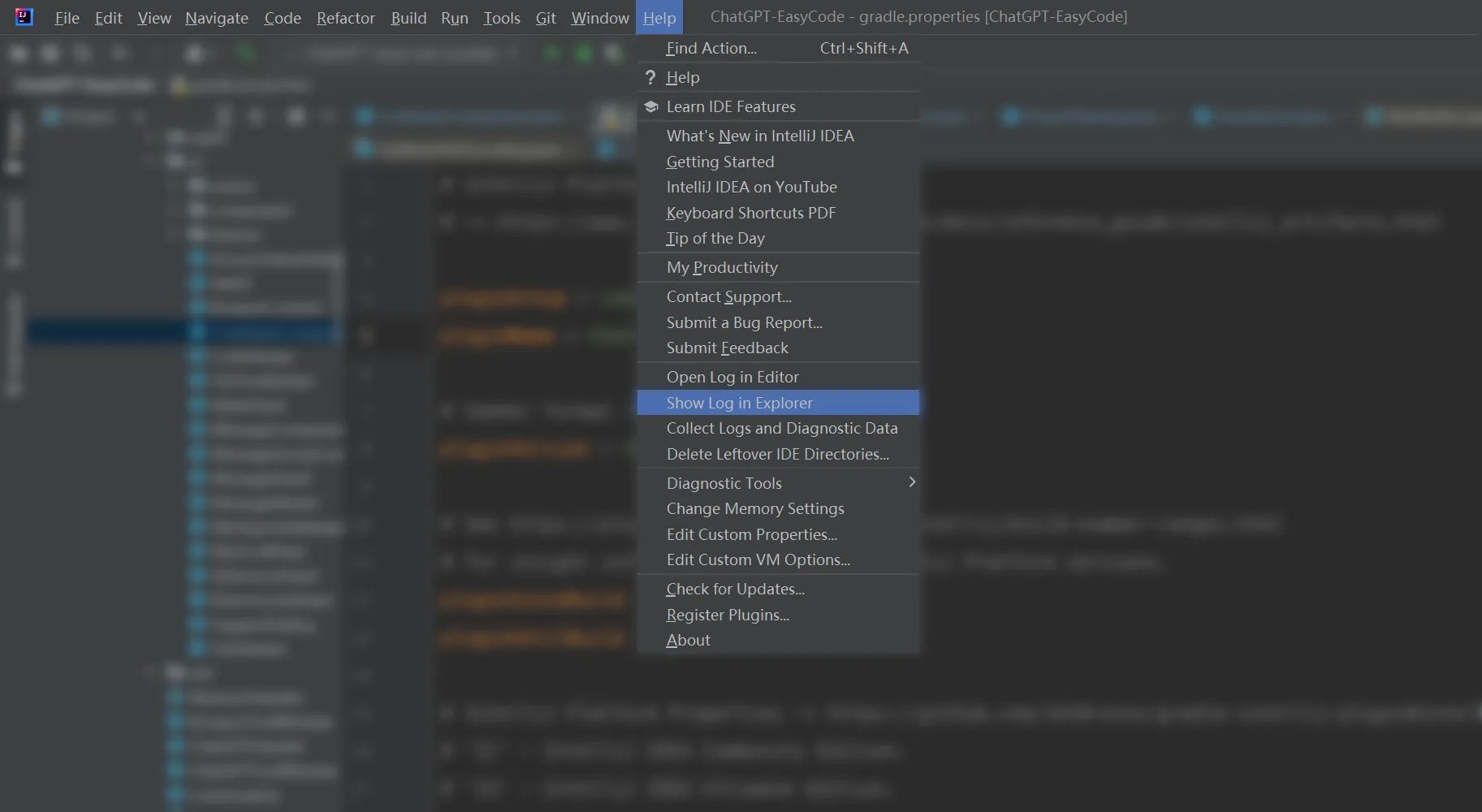Choose Submit Feedback
The image size is (1482, 812).
click(x=778, y=348)
